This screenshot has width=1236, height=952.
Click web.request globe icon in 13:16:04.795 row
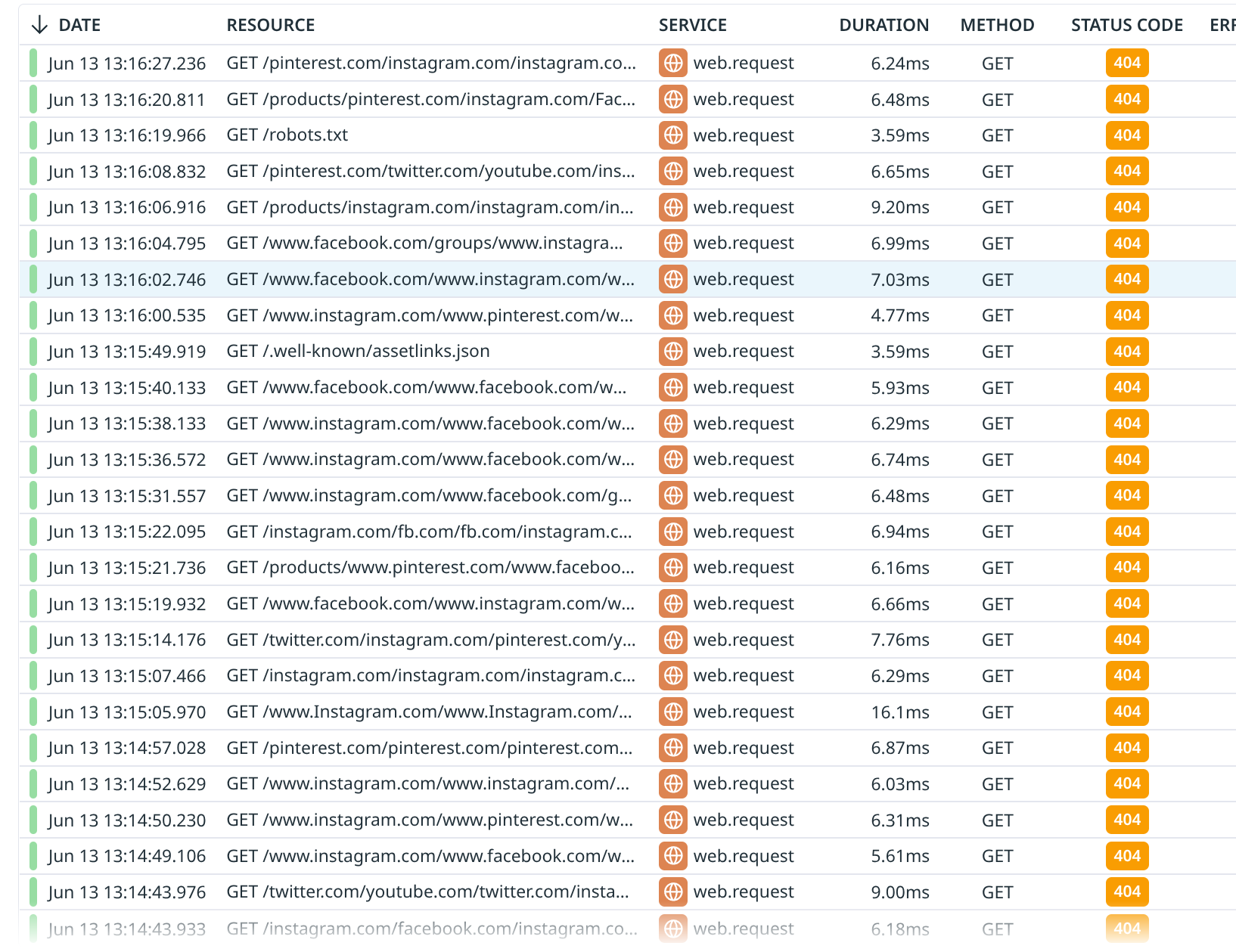point(673,243)
